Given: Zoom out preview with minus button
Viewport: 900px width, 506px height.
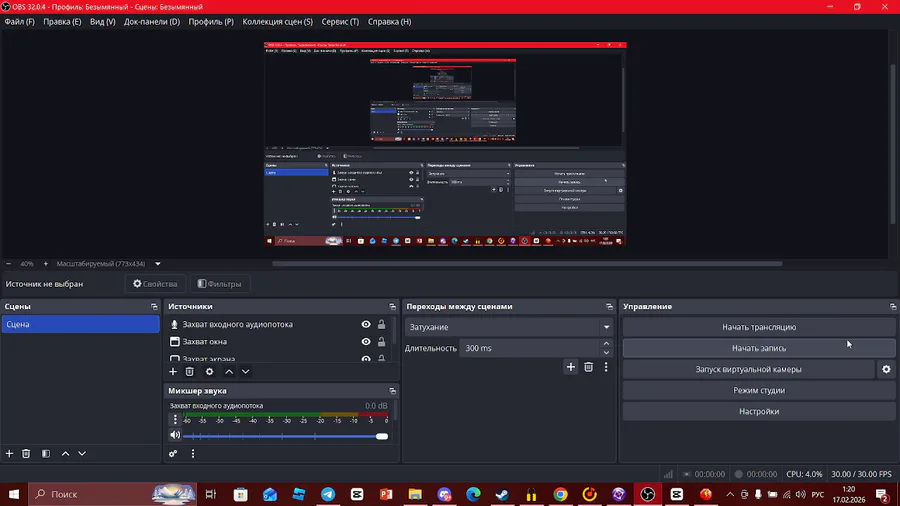Looking at the screenshot, I should click(8, 264).
